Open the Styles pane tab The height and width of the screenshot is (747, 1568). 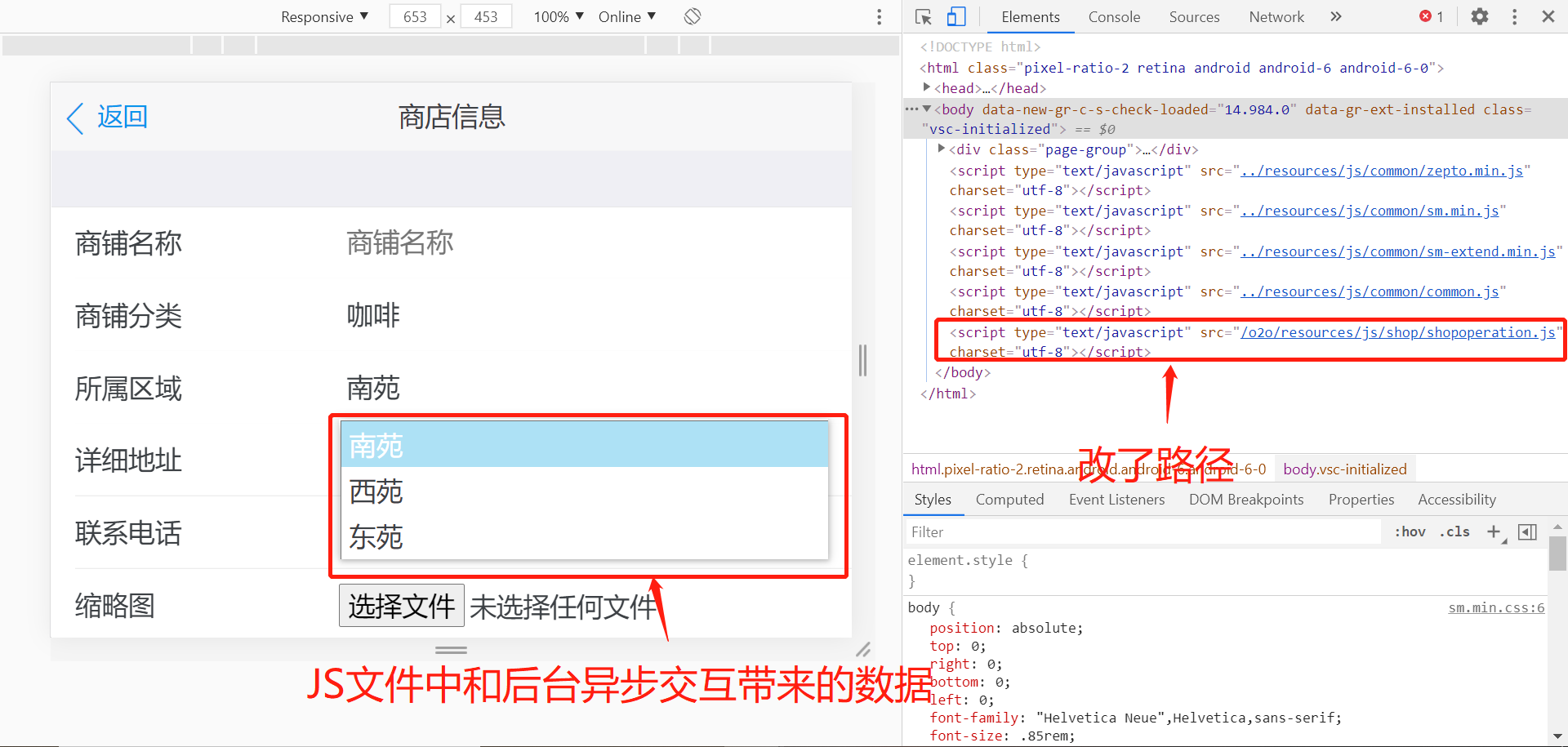(933, 500)
